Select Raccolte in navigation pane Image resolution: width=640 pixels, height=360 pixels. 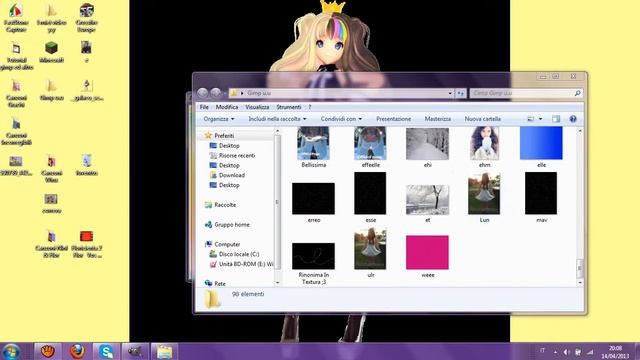220,205
